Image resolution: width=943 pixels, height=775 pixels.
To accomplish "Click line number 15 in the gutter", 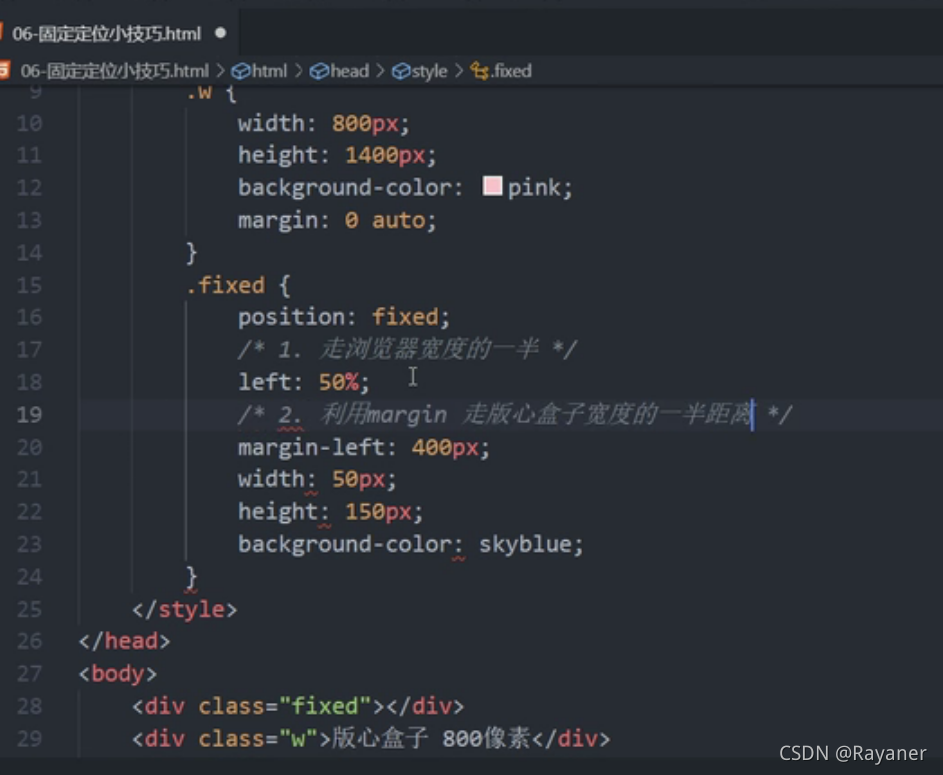I will coord(29,285).
